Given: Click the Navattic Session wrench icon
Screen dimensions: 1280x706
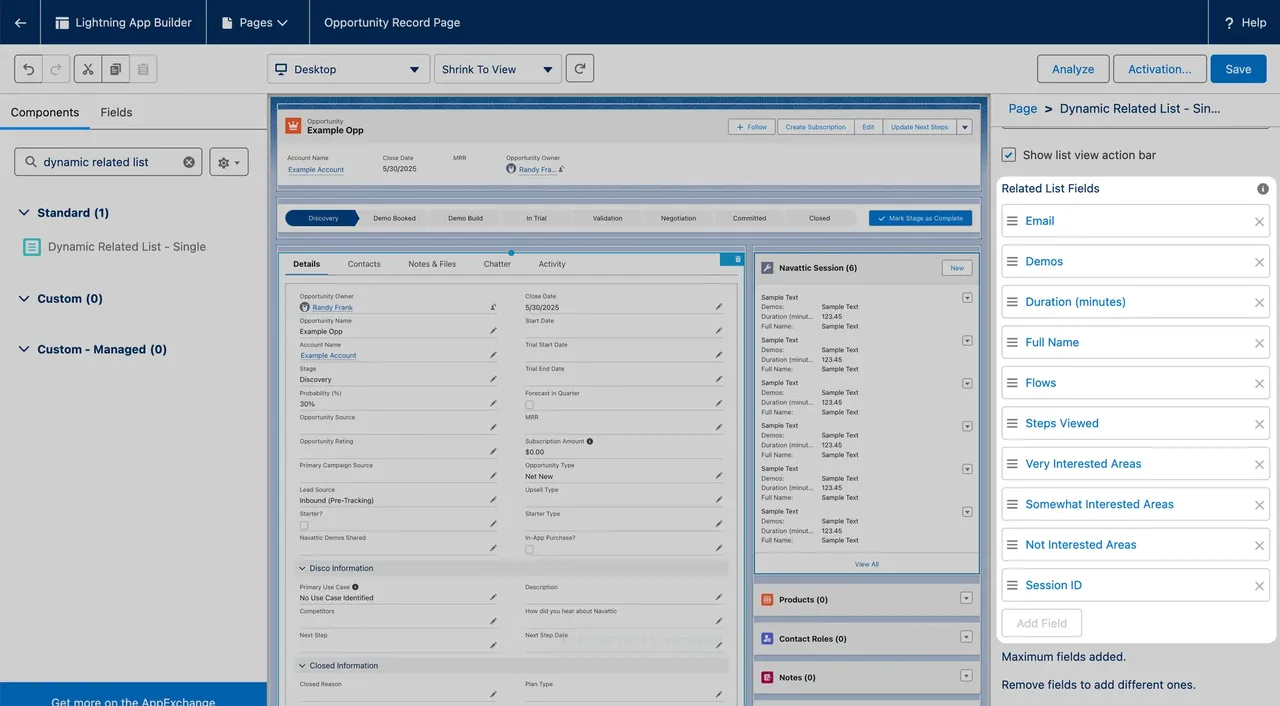Looking at the screenshot, I should [x=767, y=268].
